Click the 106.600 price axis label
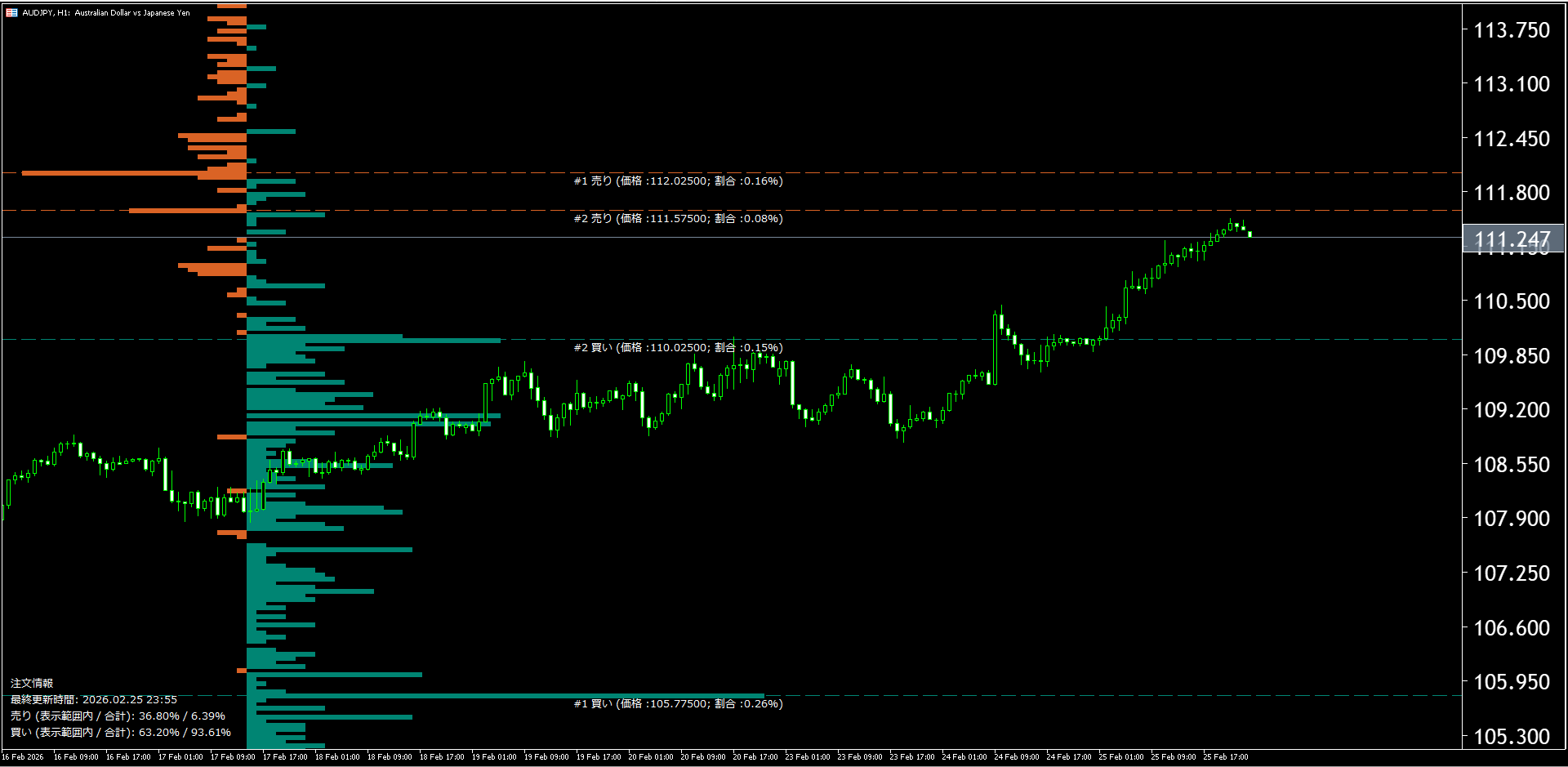This screenshot has height=767, width=1568. 1511,628
